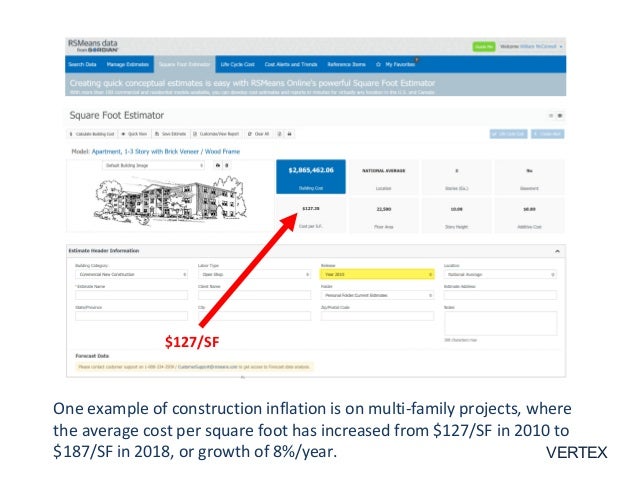Open the Search Data tab

tap(82, 64)
